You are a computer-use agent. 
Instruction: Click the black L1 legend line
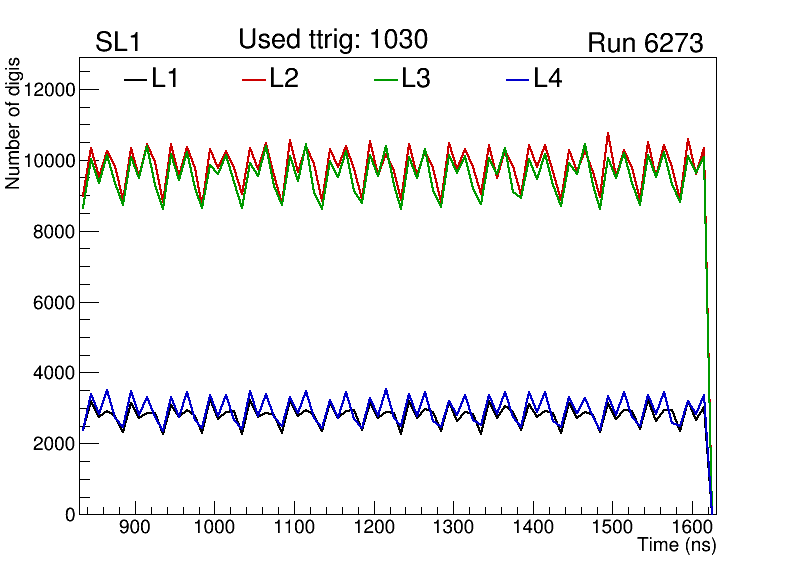(135, 79)
